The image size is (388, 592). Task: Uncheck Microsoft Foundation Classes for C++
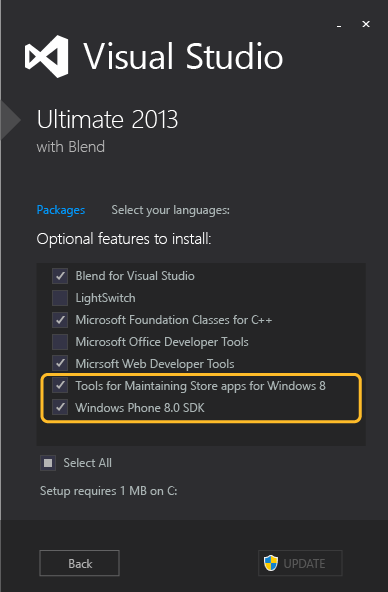(x=60, y=320)
